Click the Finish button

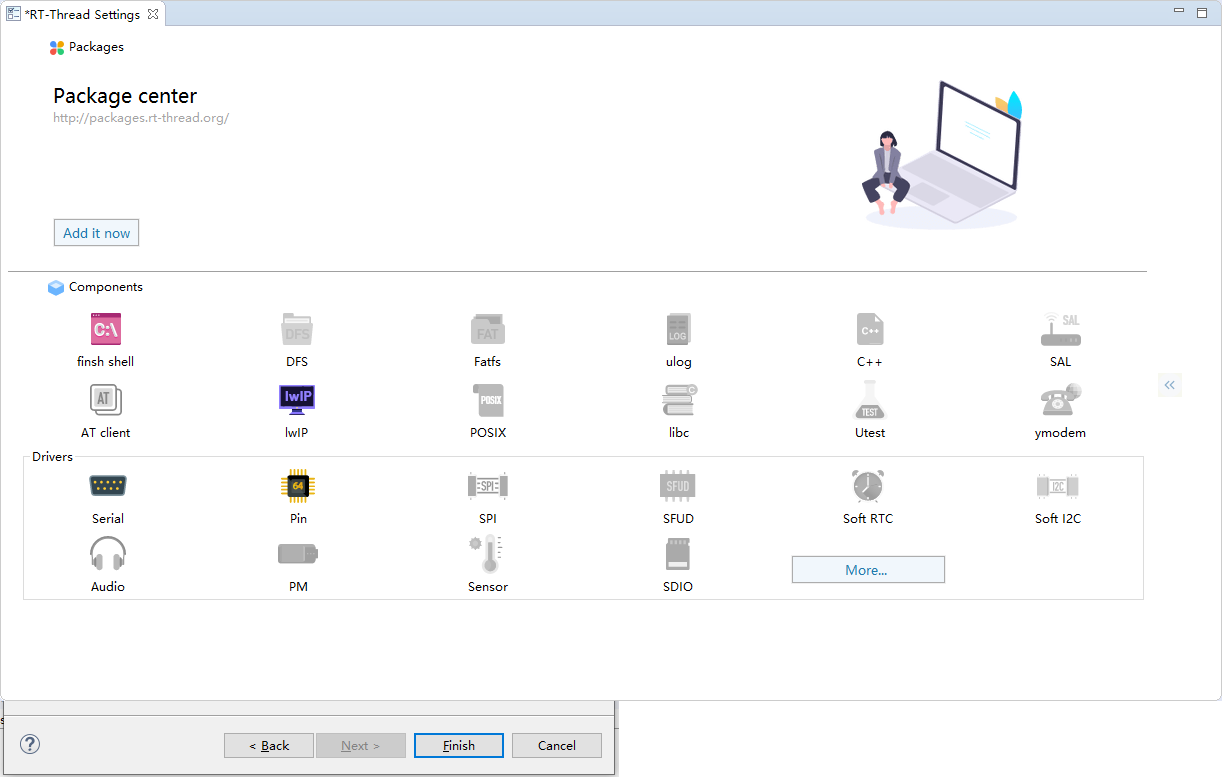459,745
